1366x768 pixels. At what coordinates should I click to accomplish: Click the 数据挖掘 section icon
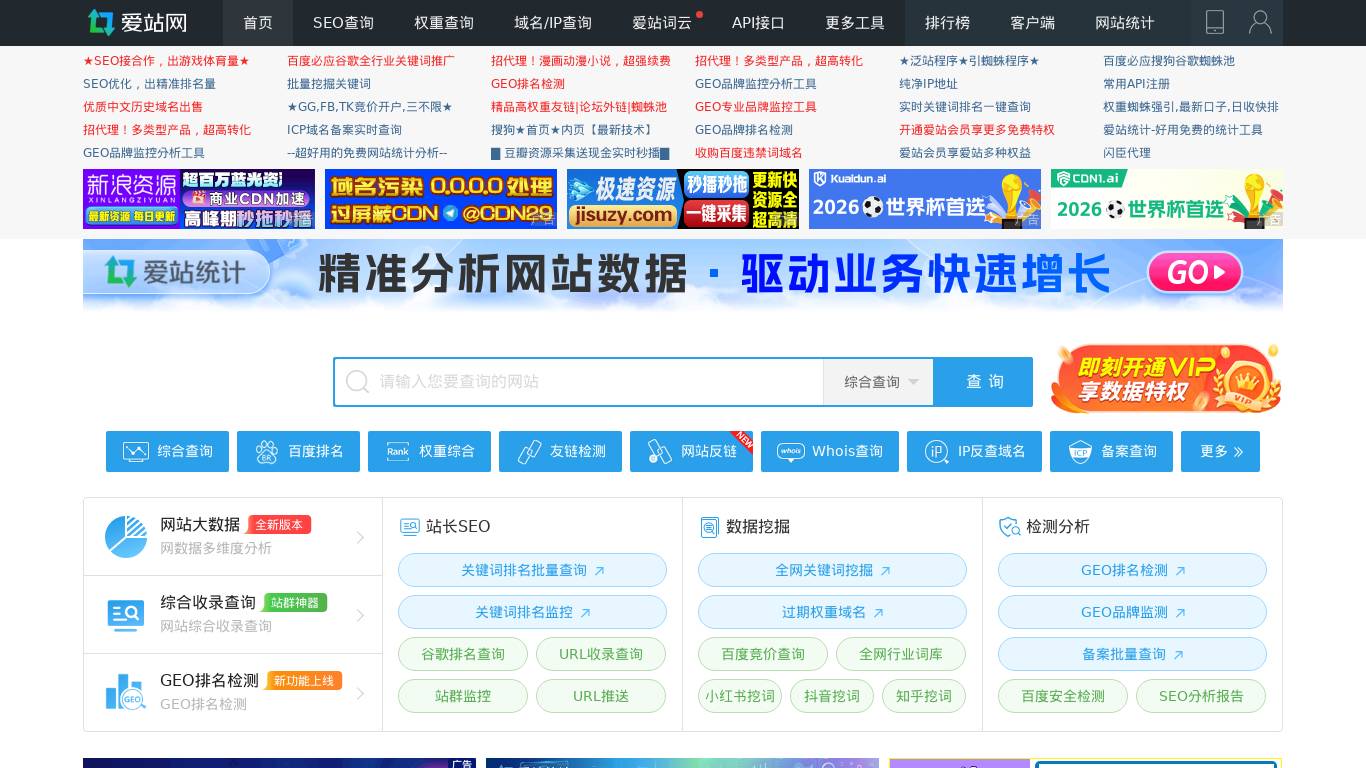point(709,527)
